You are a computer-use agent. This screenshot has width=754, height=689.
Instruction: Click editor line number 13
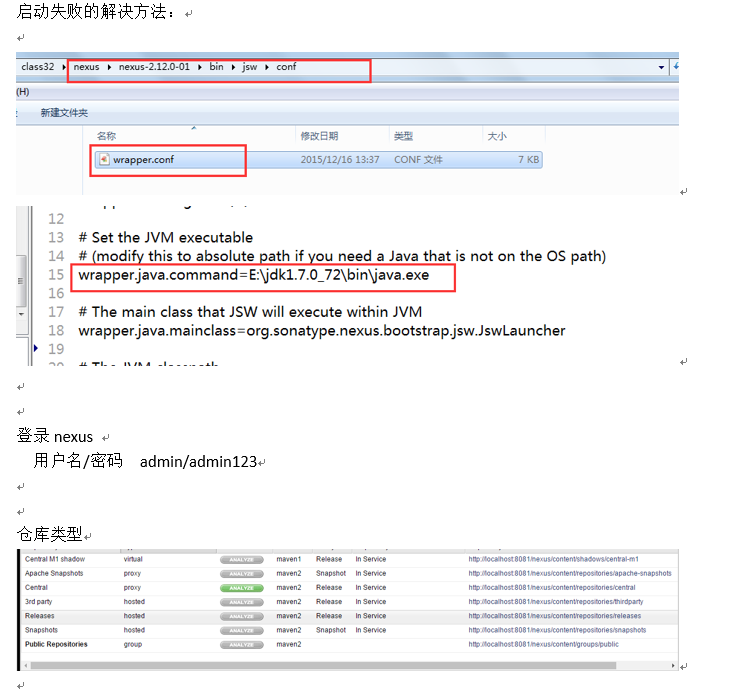(x=56, y=238)
